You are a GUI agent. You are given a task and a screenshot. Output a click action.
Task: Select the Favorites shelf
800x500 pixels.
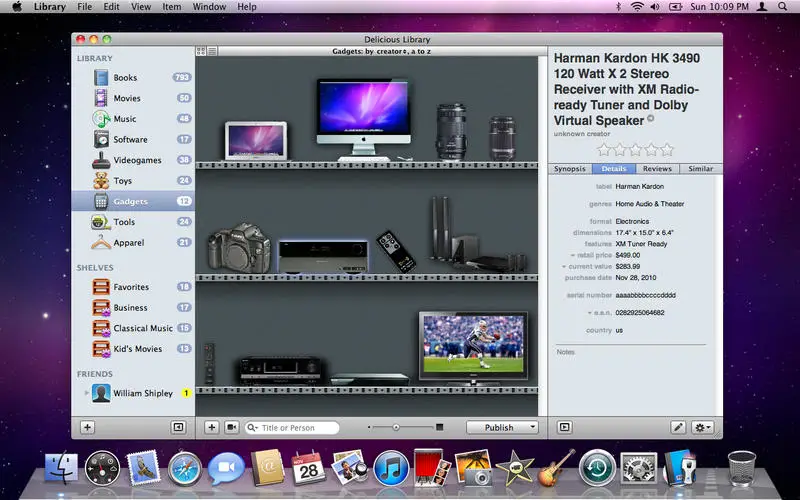click(x=133, y=287)
